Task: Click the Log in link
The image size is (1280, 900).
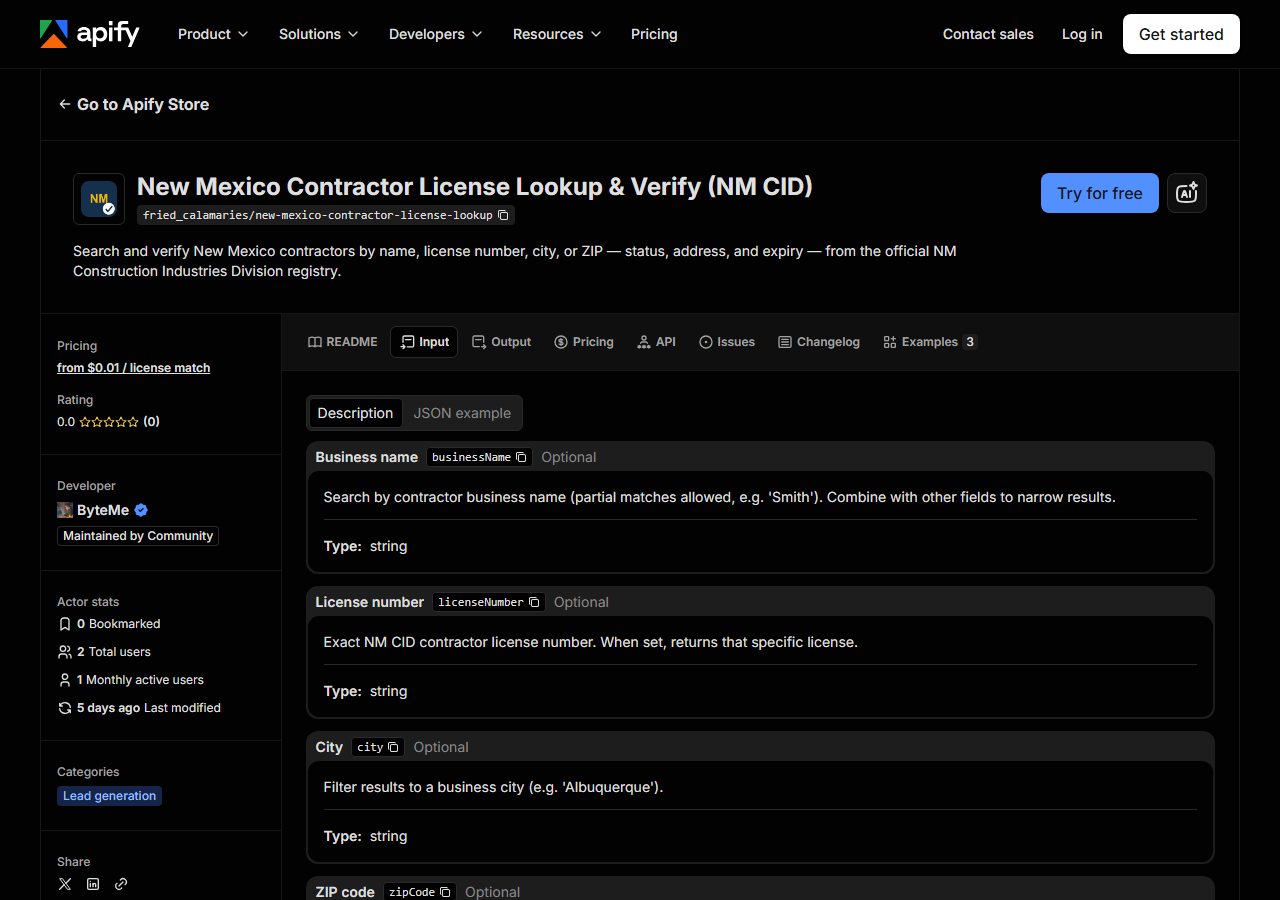Action: tap(1082, 34)
